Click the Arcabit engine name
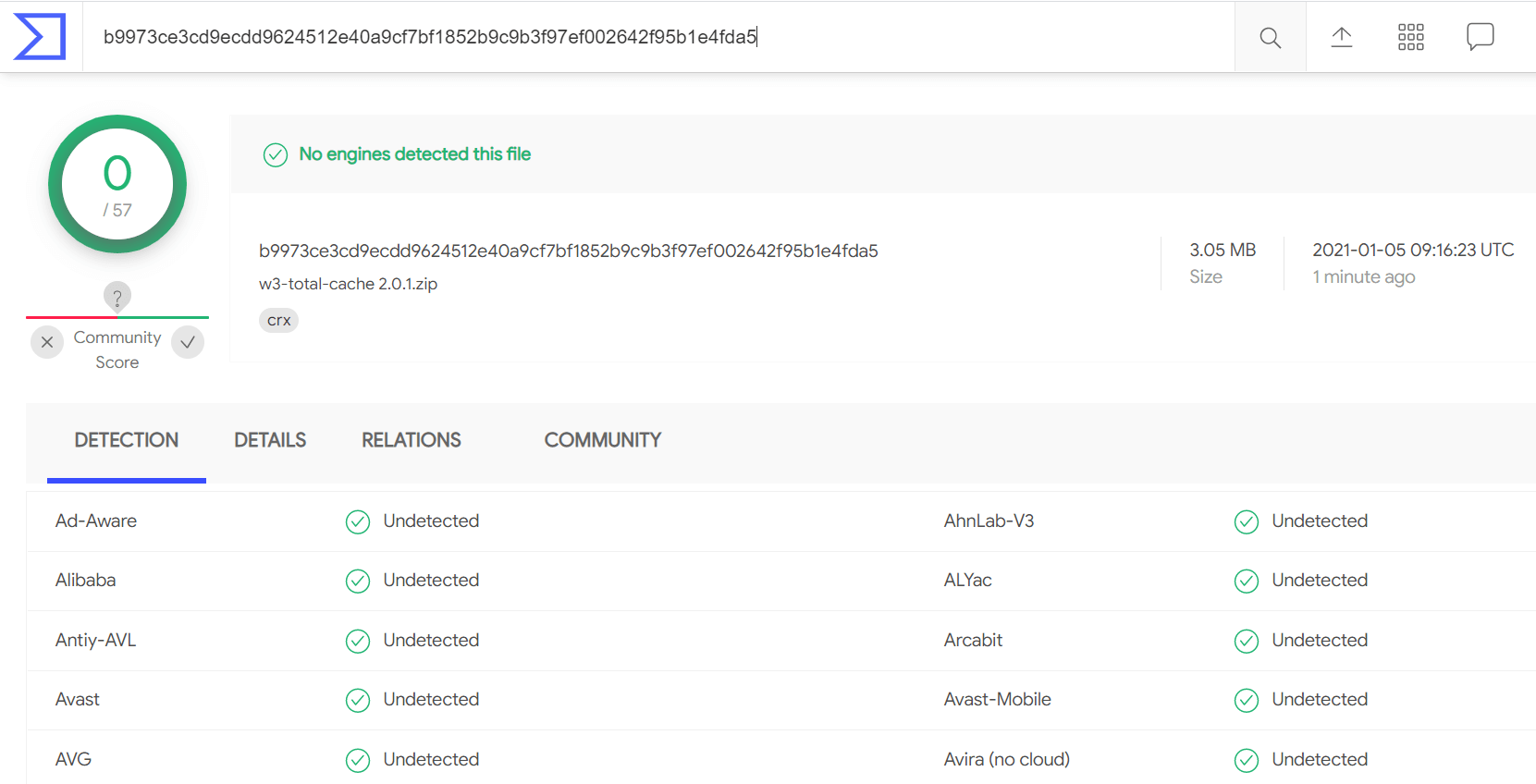Image resolution: width=1536 pixels, height=784 pixels. [973, 640]
